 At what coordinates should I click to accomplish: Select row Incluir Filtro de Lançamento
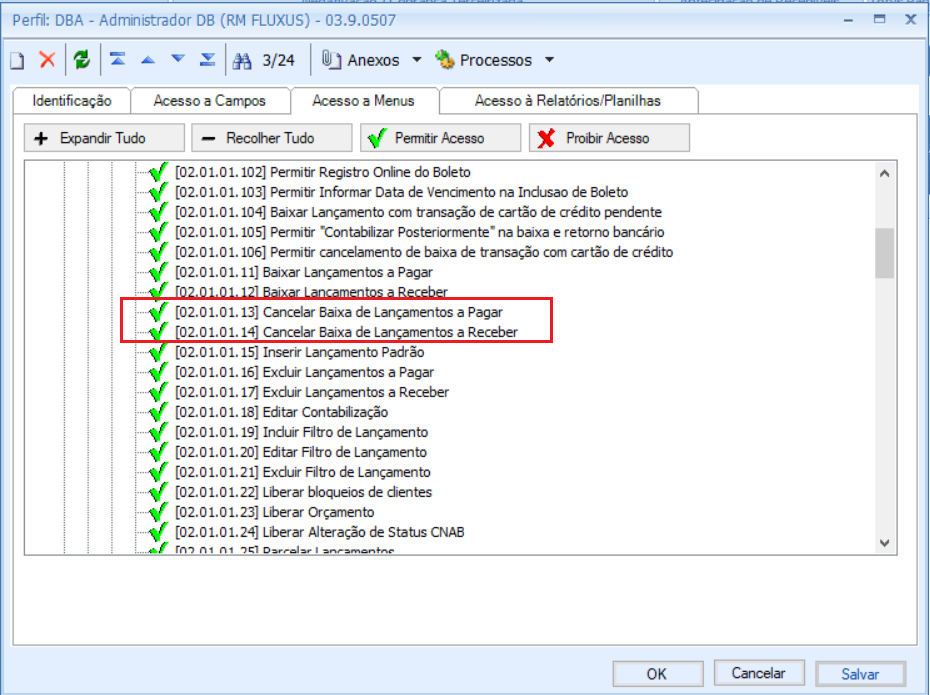[301, 432]
